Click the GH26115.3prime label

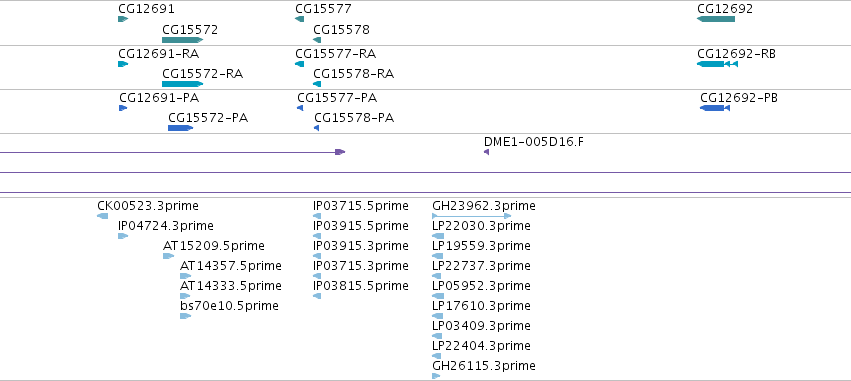tap(484, 366)
